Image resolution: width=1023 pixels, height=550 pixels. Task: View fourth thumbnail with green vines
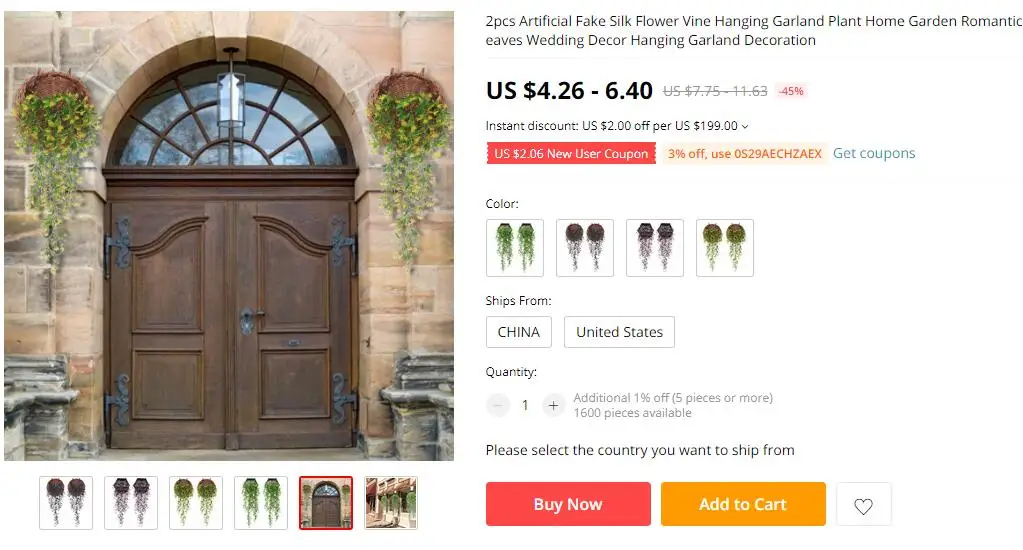[261, 503]
